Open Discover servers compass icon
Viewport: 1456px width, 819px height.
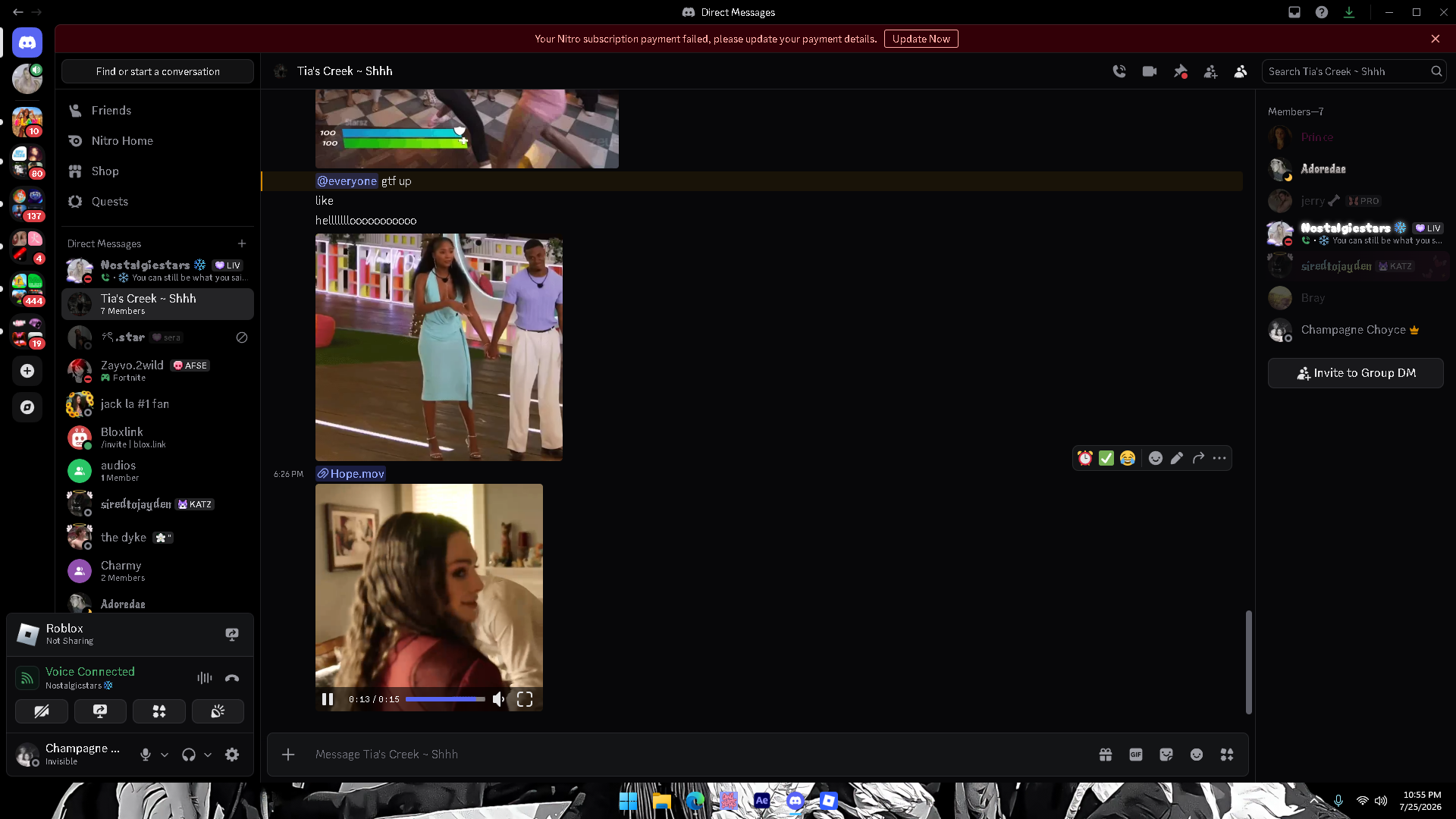click(x=27, y=407)
